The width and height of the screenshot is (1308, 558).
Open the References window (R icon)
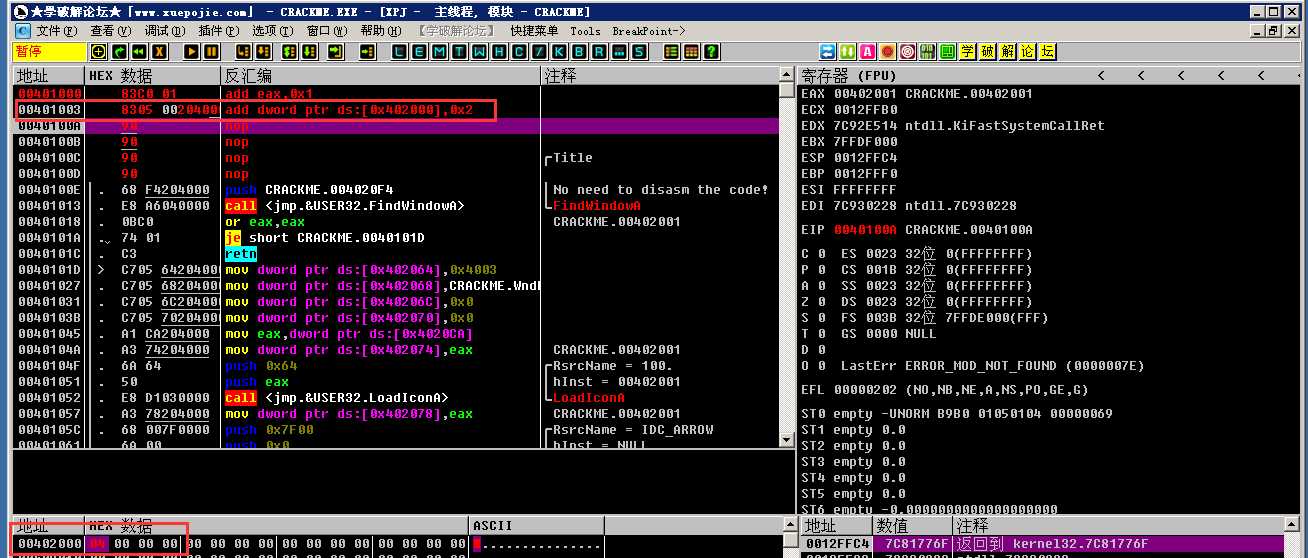point(600,51)
